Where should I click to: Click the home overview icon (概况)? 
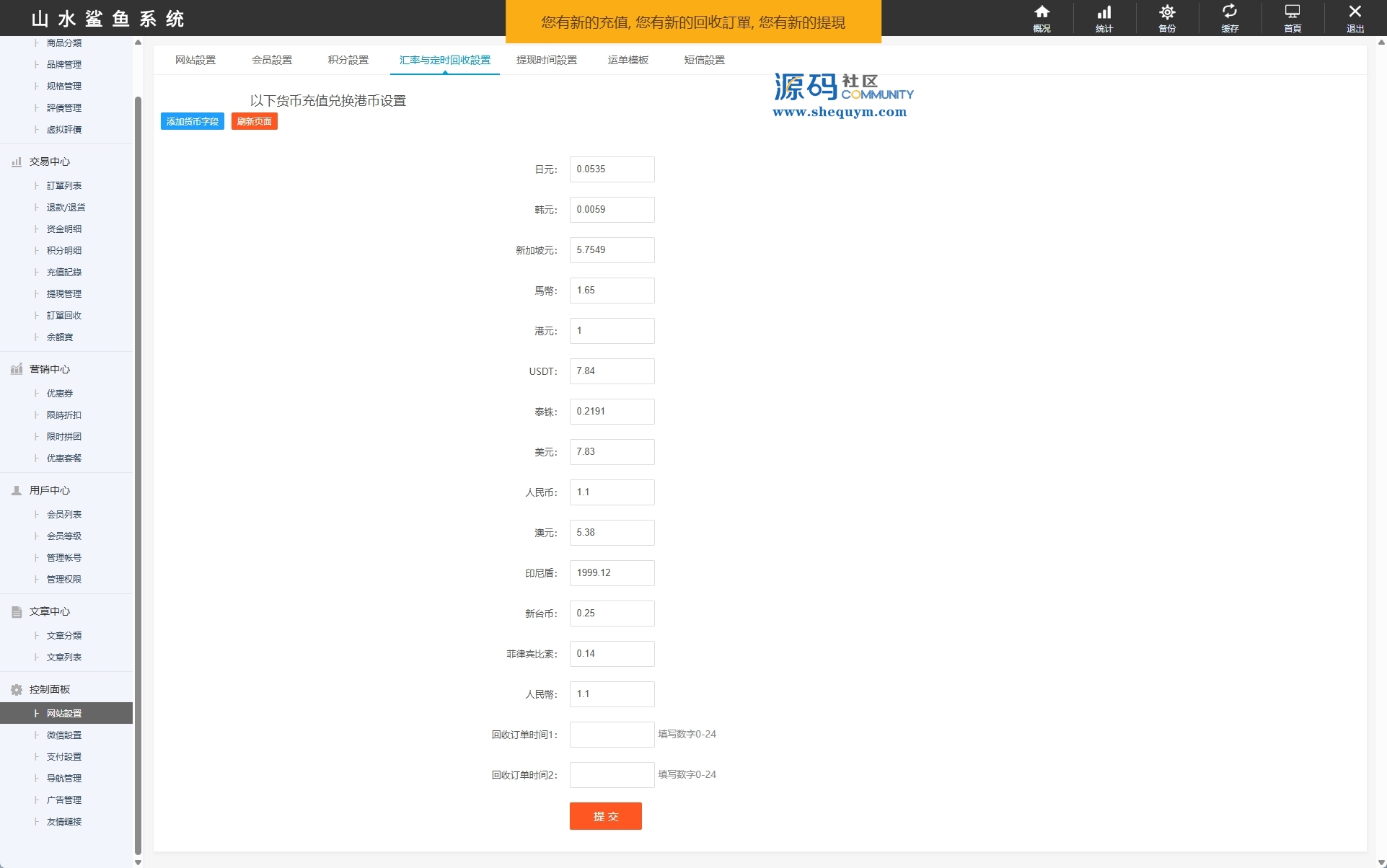click(x=1042, y=13)
